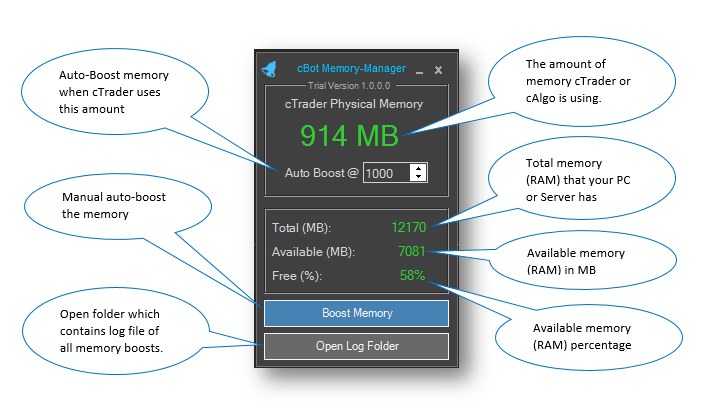Increase Auto Boost value with up arrow
The image size is (708, 415).
pos(419,168)
